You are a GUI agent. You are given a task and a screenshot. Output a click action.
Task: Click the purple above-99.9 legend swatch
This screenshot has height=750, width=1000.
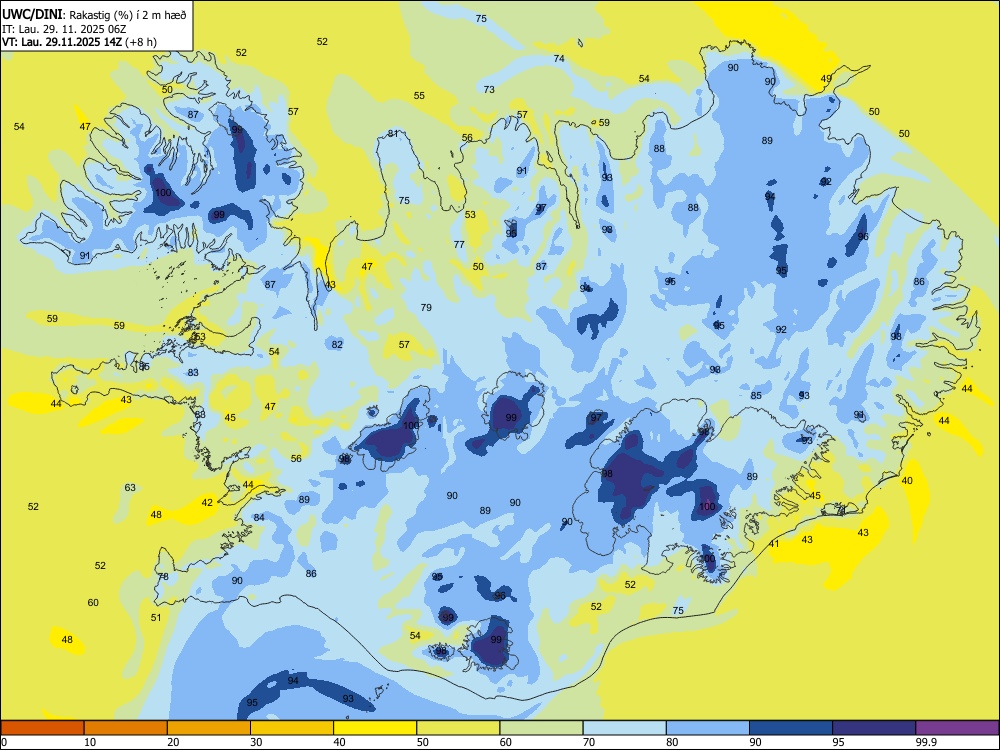tap(957, 728)
